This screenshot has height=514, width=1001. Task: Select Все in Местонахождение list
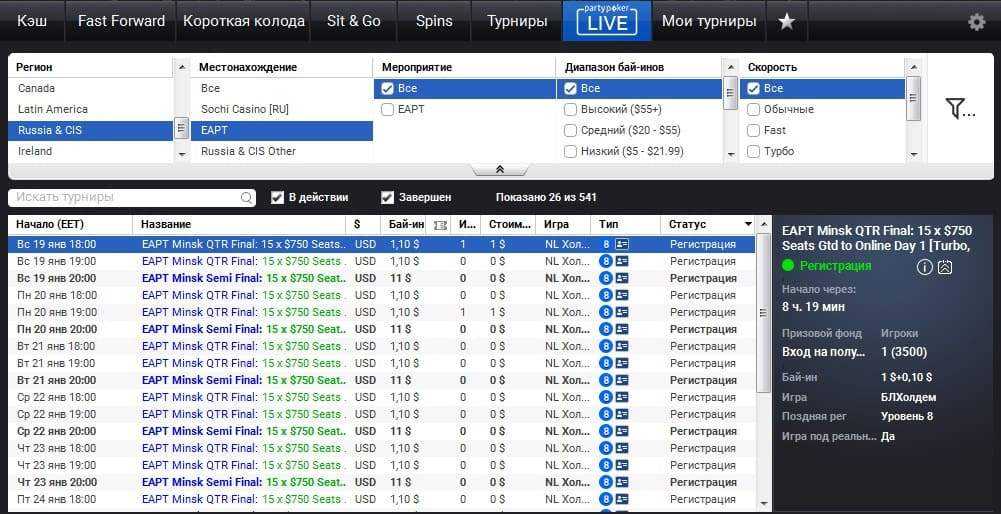point(282,89)
